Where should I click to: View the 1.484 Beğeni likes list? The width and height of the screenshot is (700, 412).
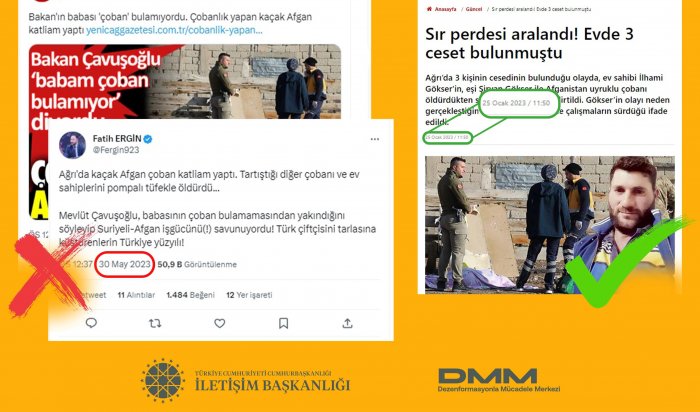pyautogui.click(x=190, y=295)
